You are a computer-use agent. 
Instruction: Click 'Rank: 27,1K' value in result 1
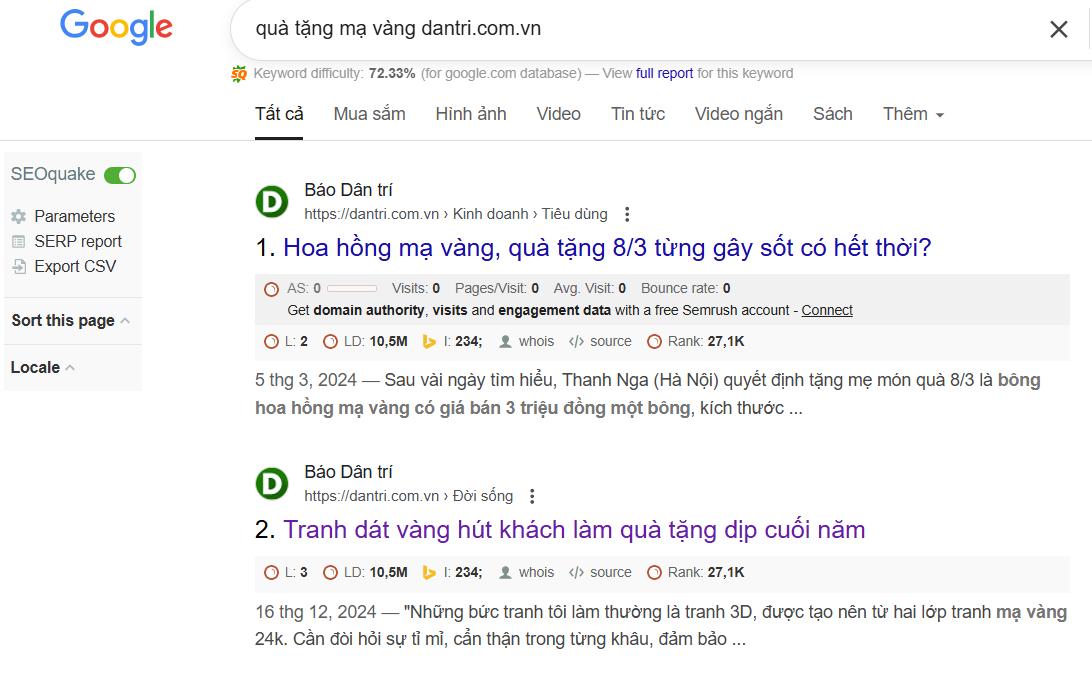point(705,341)
